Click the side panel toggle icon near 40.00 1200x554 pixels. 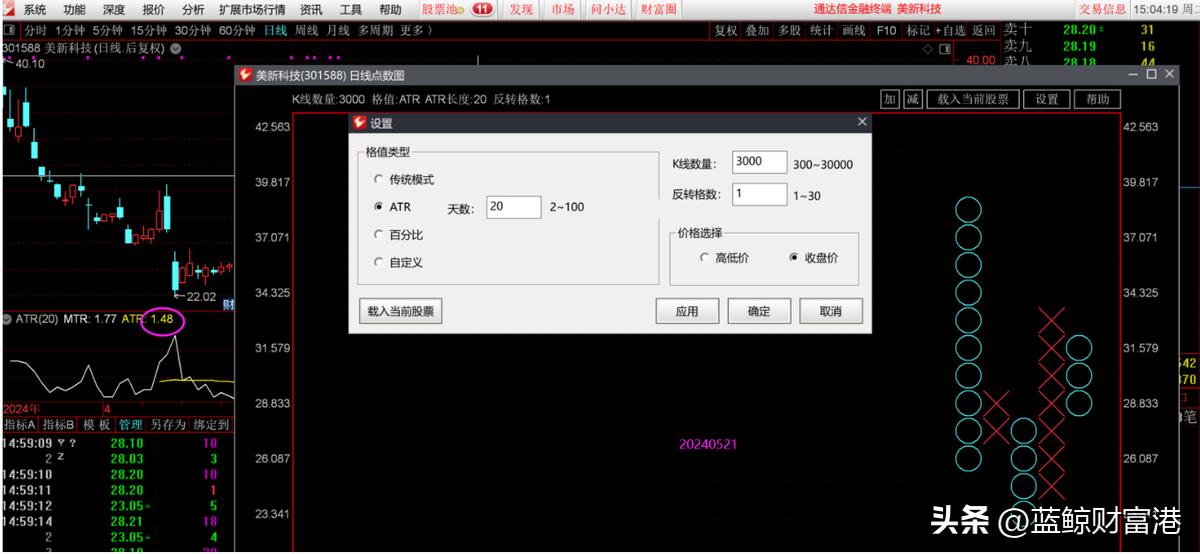[x=944, y=48]
